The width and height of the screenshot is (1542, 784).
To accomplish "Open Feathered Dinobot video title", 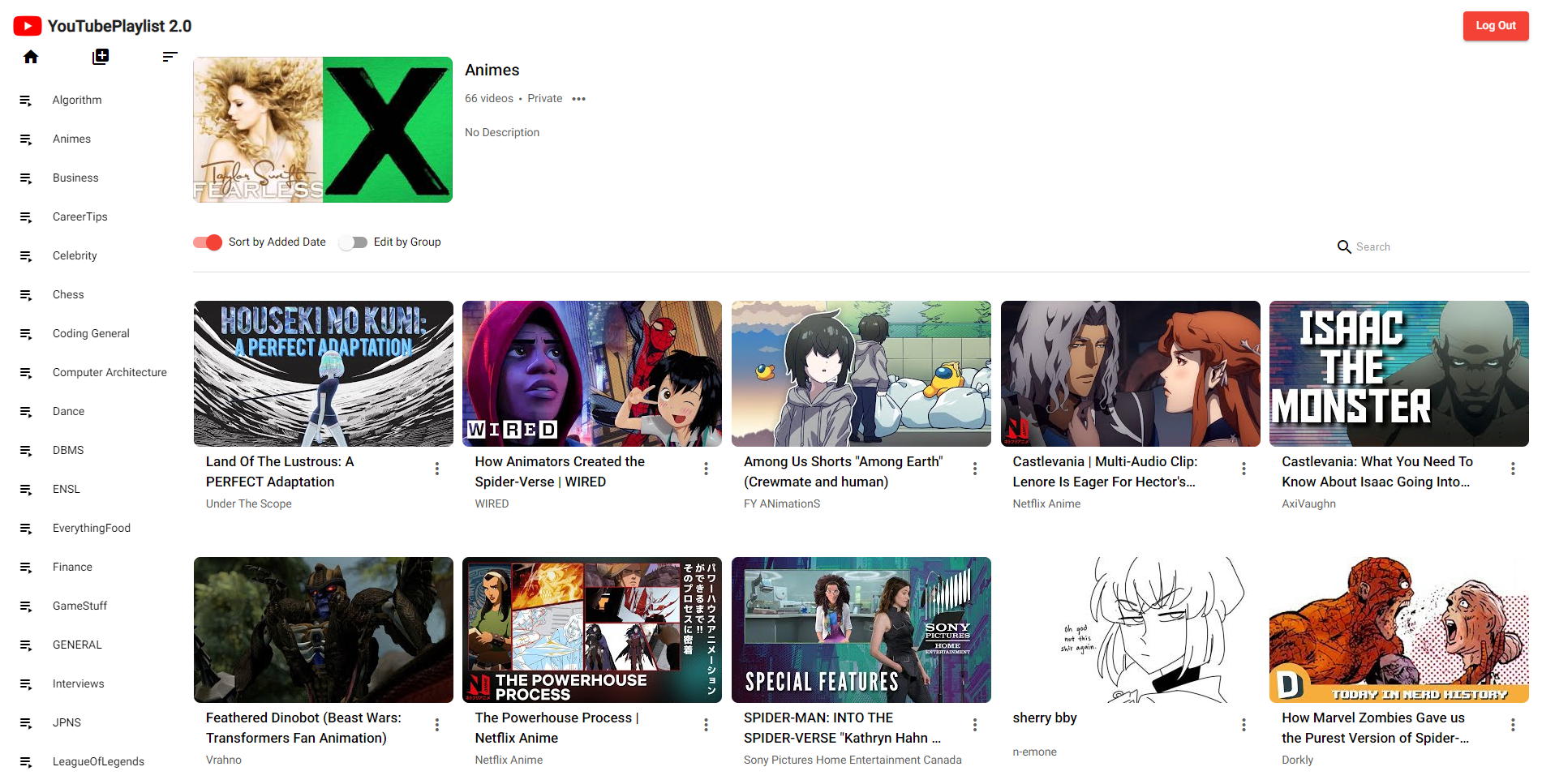I will (303, 727).
